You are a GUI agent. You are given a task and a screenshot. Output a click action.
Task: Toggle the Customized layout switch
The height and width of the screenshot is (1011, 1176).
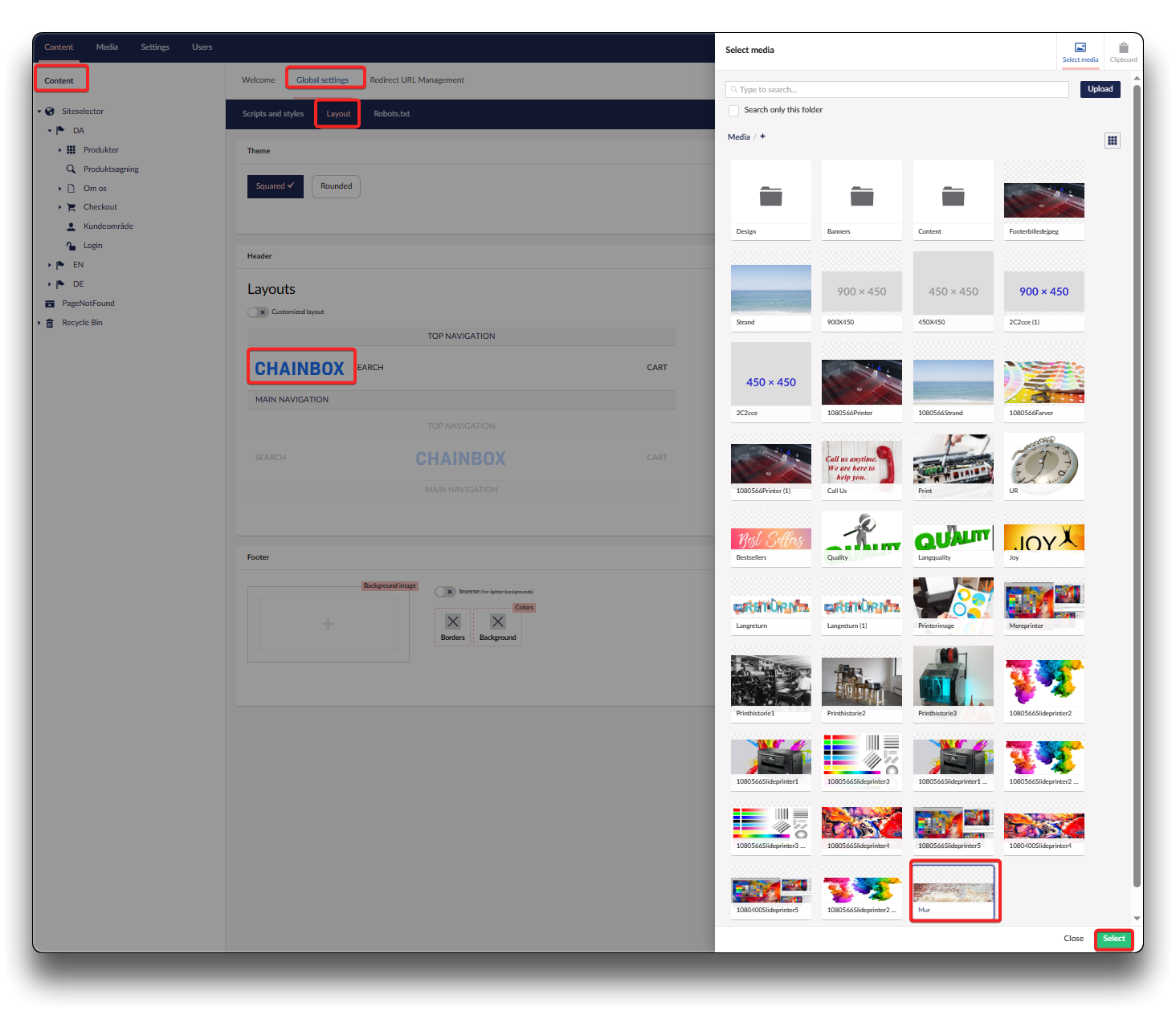coord(257,312)
